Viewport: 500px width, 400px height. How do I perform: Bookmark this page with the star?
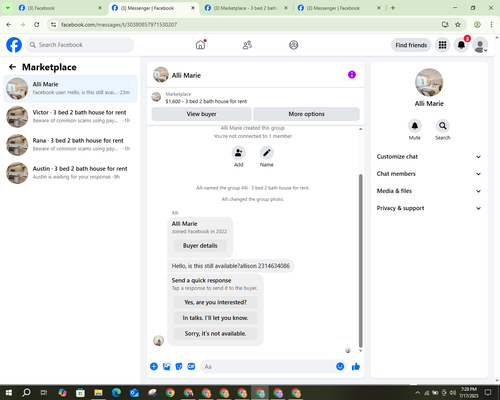coord(458,25)
